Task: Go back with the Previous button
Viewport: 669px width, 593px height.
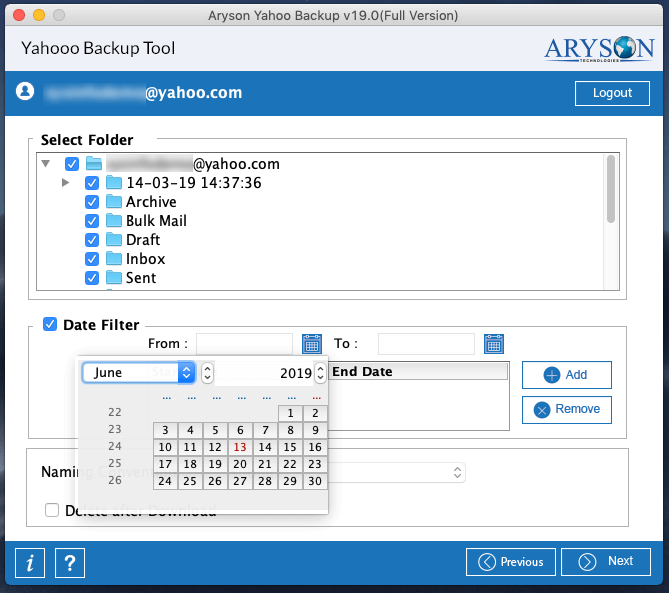Action: [511, 562]
